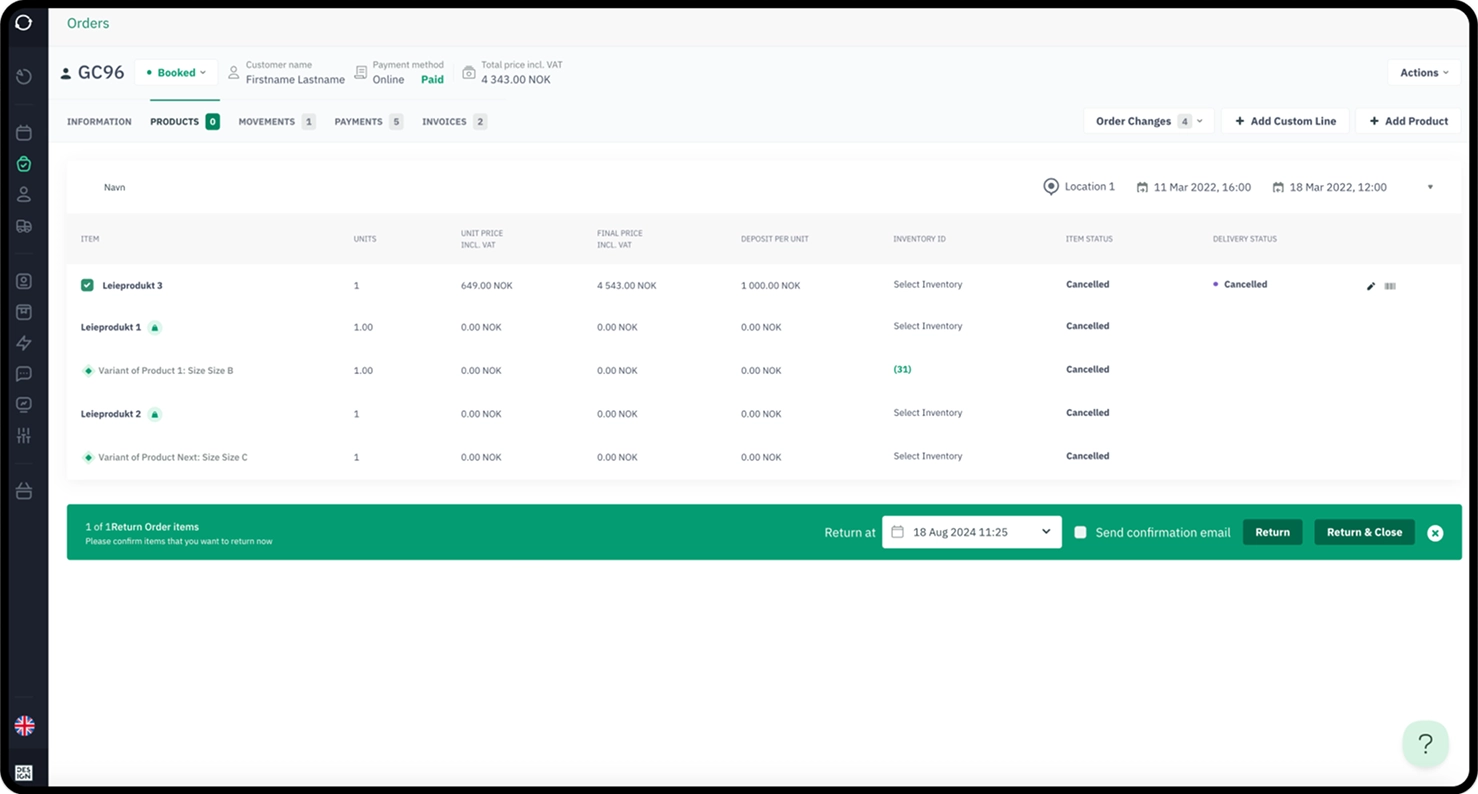Click the Add Custom Line button
This screenshot has width=1478, height=794.
coord(1285,121)
